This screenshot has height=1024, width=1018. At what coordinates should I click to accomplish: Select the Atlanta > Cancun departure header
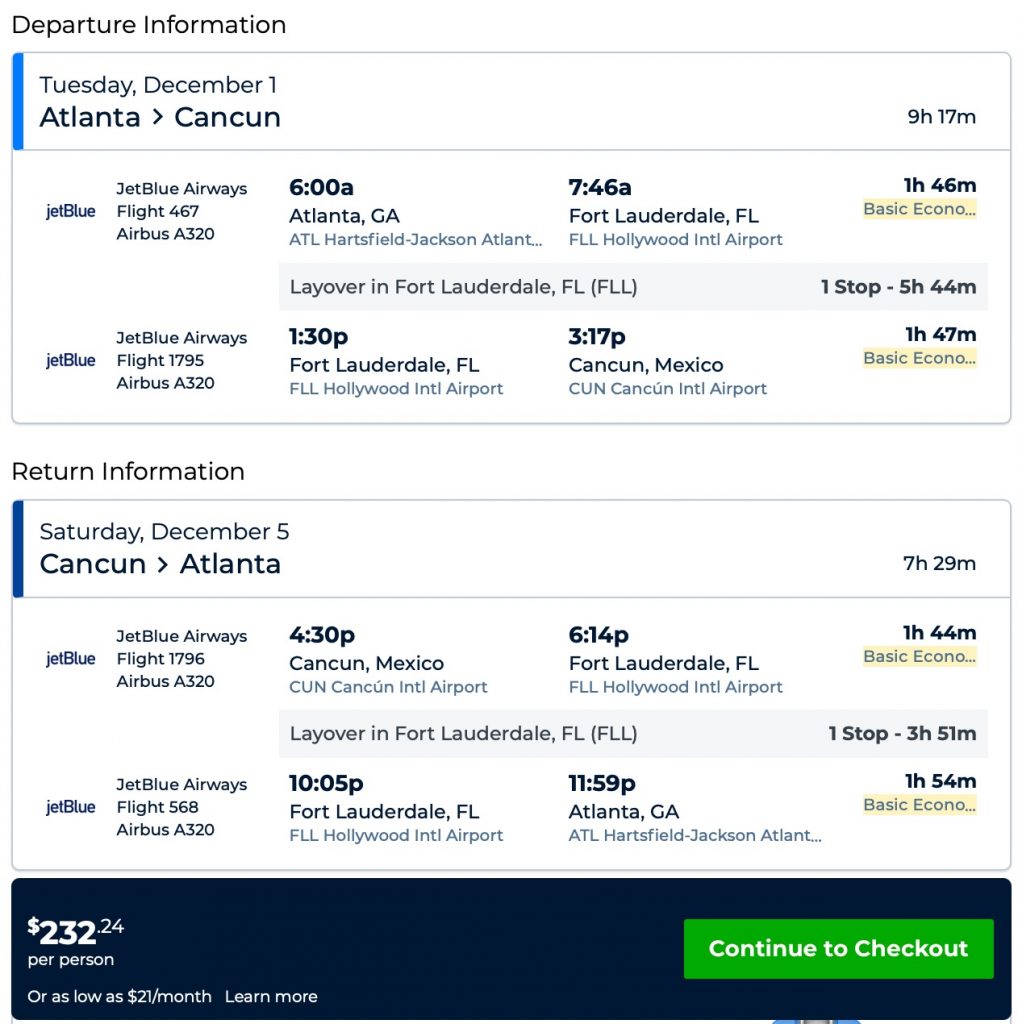(x=160, y=117)
